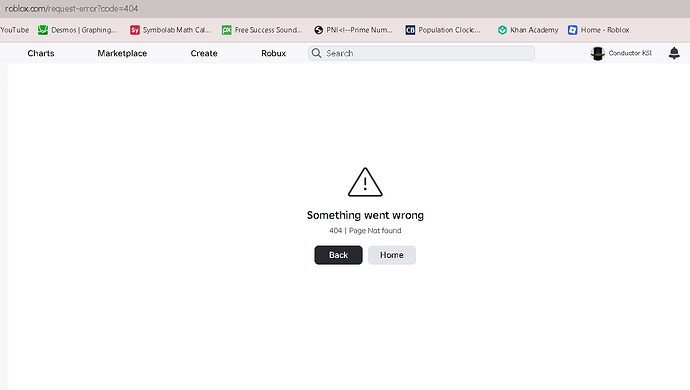Click the roblox.com address bar URL
The width and height of the screenshot is (690, 390).
[71, 9]
